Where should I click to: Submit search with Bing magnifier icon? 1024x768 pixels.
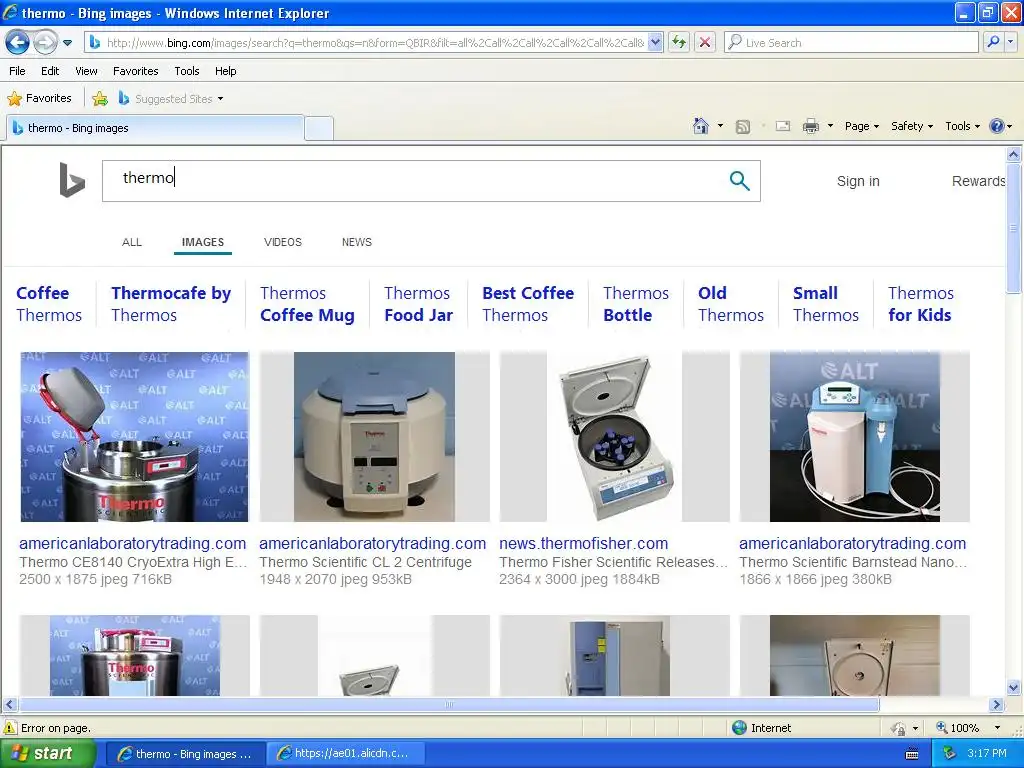click(739, 181)
